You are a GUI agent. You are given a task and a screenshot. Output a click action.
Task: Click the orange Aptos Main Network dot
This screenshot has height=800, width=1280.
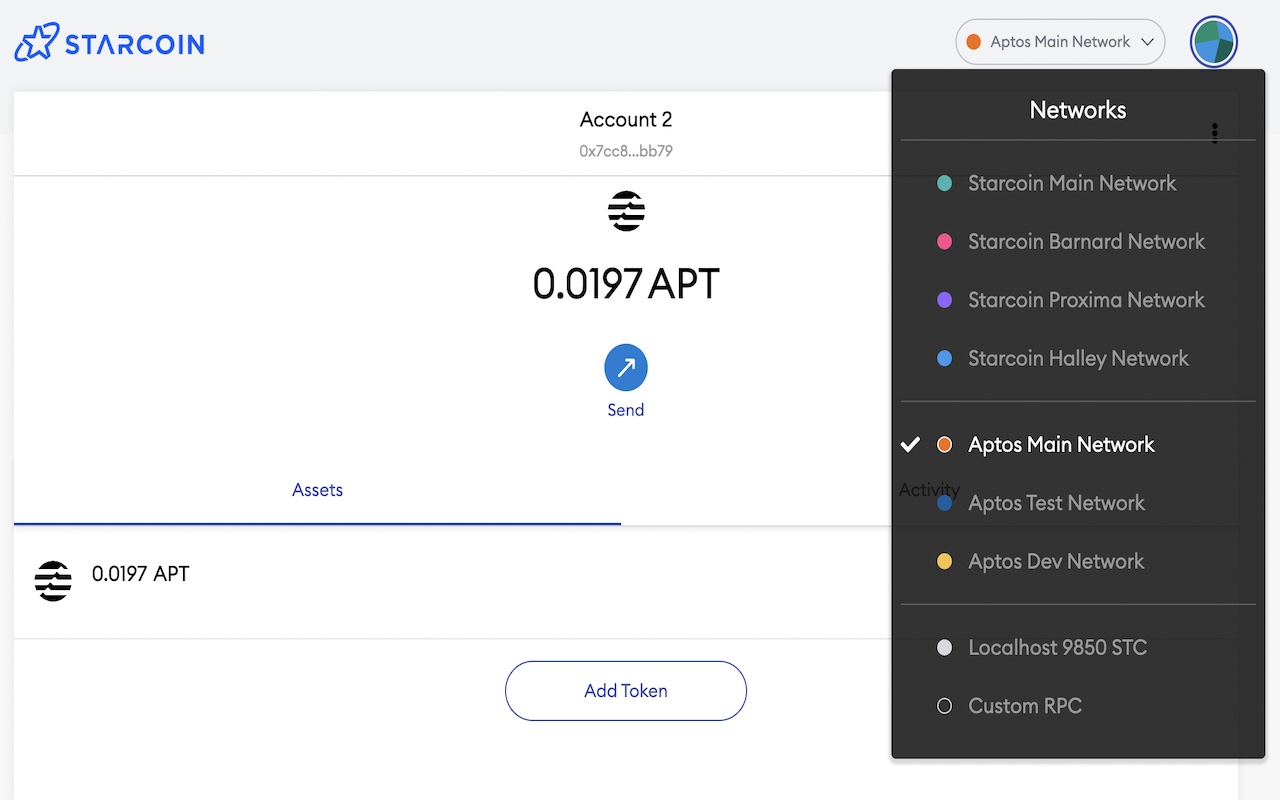point(944,445)
